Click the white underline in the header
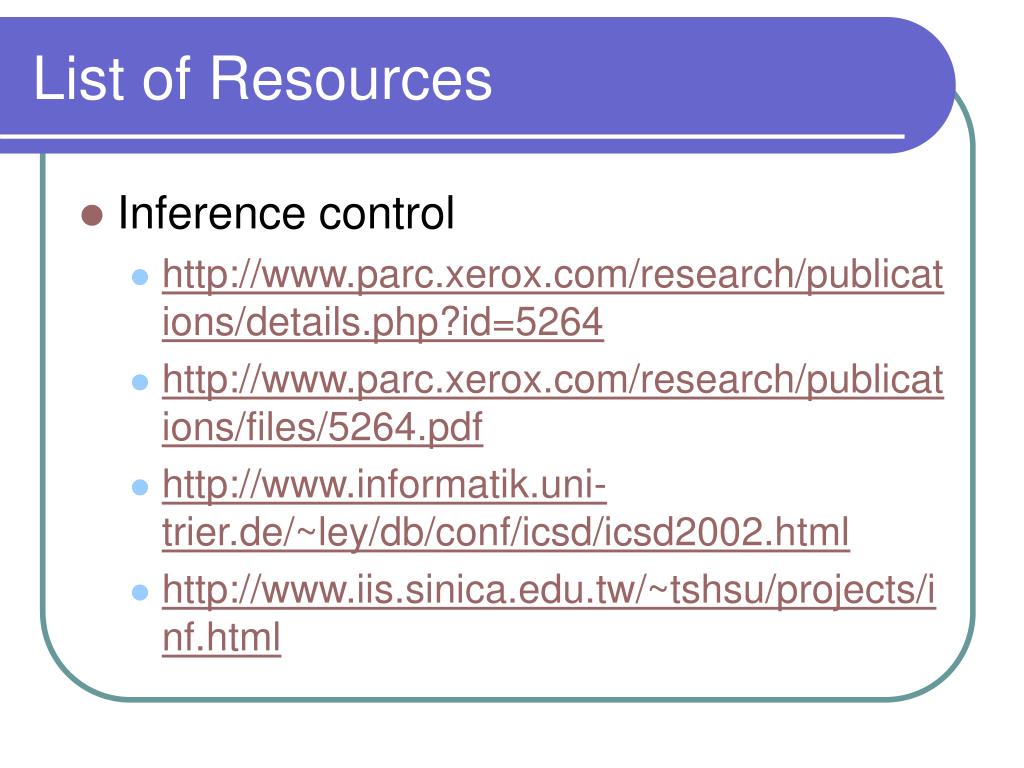The width and height of the screenshot is (1024, 768). coord(452,136)
